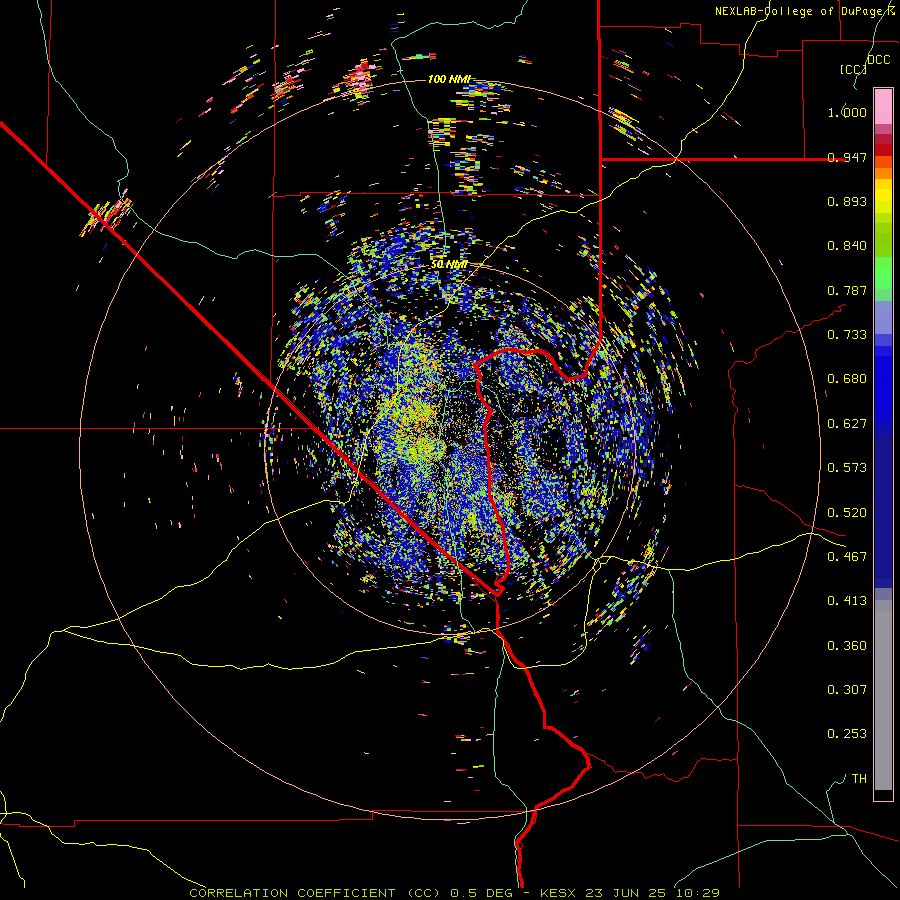Click the 0.627 scale value
The width and height of the screenshot is (900, 900).
[x=847, y=424]
